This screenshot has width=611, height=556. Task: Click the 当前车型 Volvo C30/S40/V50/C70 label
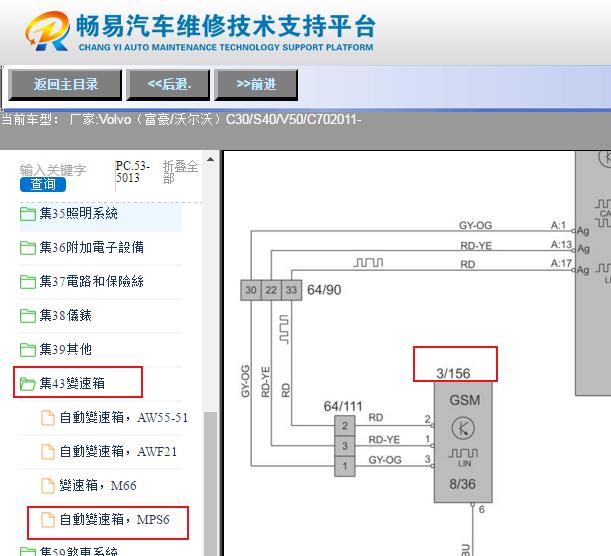click(x=181, y=119)
